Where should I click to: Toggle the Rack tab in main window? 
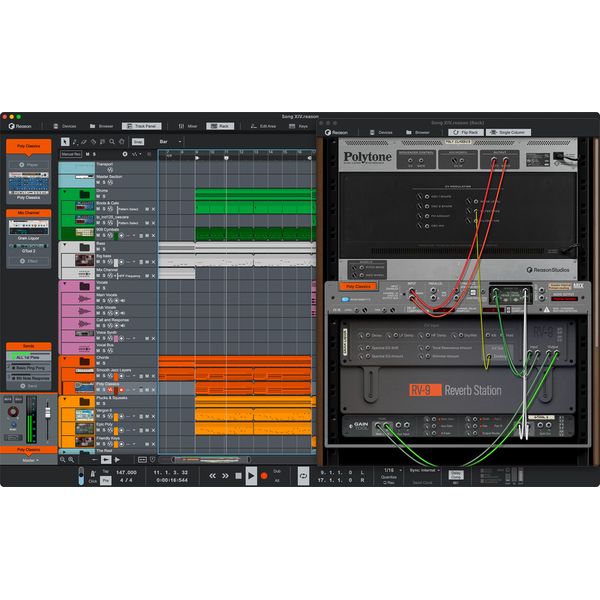point(220,126)
